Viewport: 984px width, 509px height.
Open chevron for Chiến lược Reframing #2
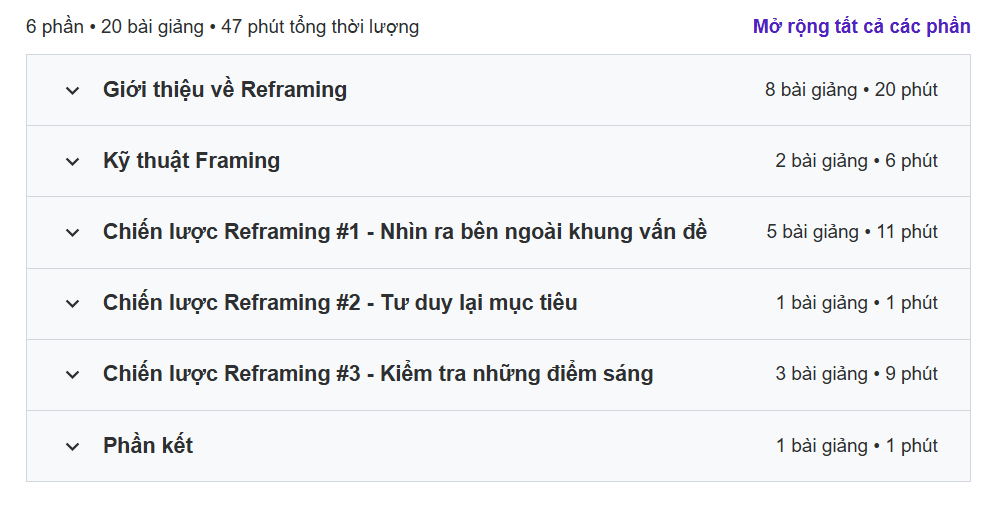(72, 304)
